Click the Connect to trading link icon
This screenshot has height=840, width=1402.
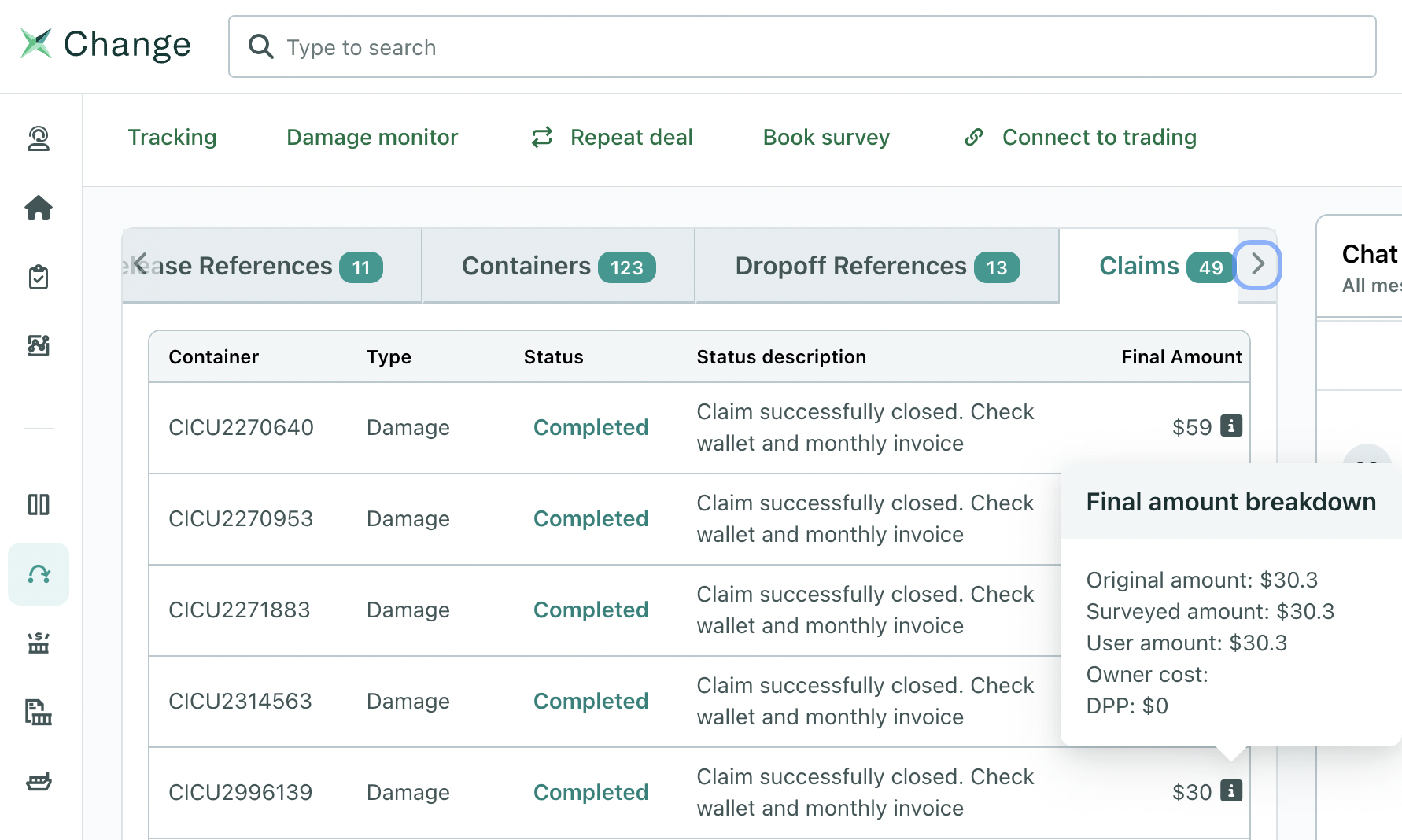(x=973, y=137)
